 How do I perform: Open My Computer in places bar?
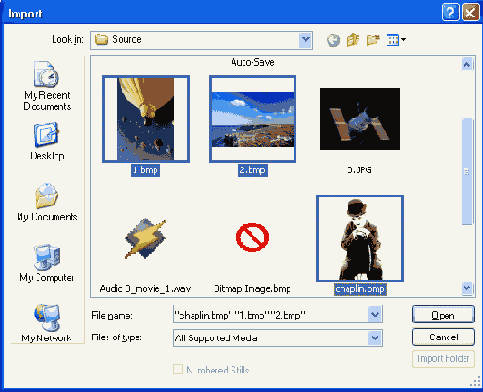click(47, 263)
